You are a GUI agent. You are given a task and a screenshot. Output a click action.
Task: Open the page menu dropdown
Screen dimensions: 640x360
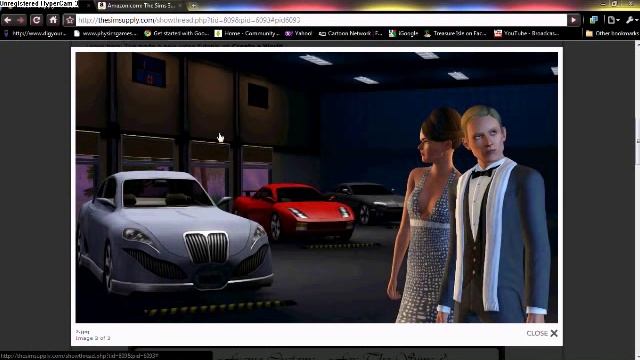point(613,20)
